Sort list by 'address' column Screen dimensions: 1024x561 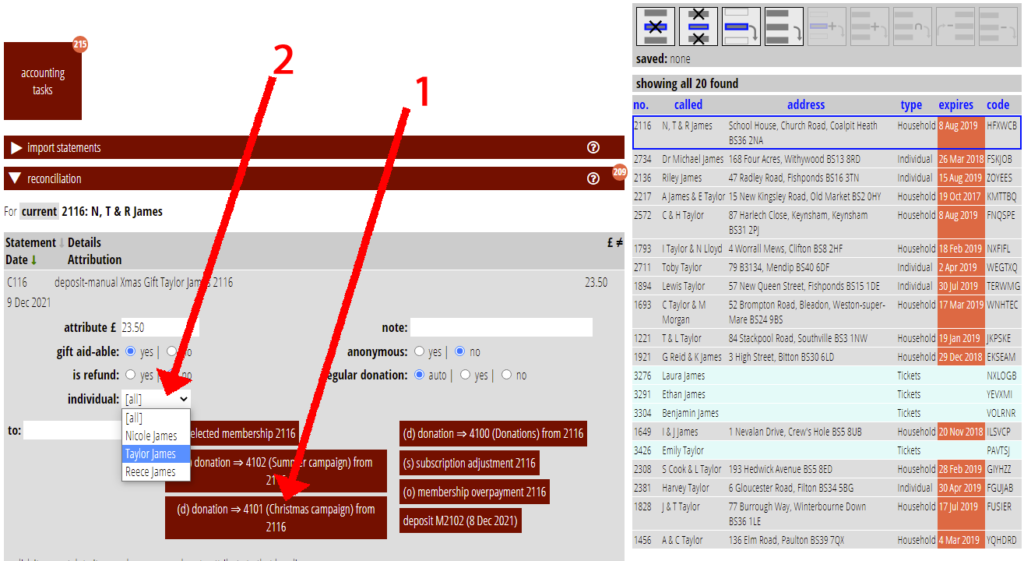coord(806,104)
